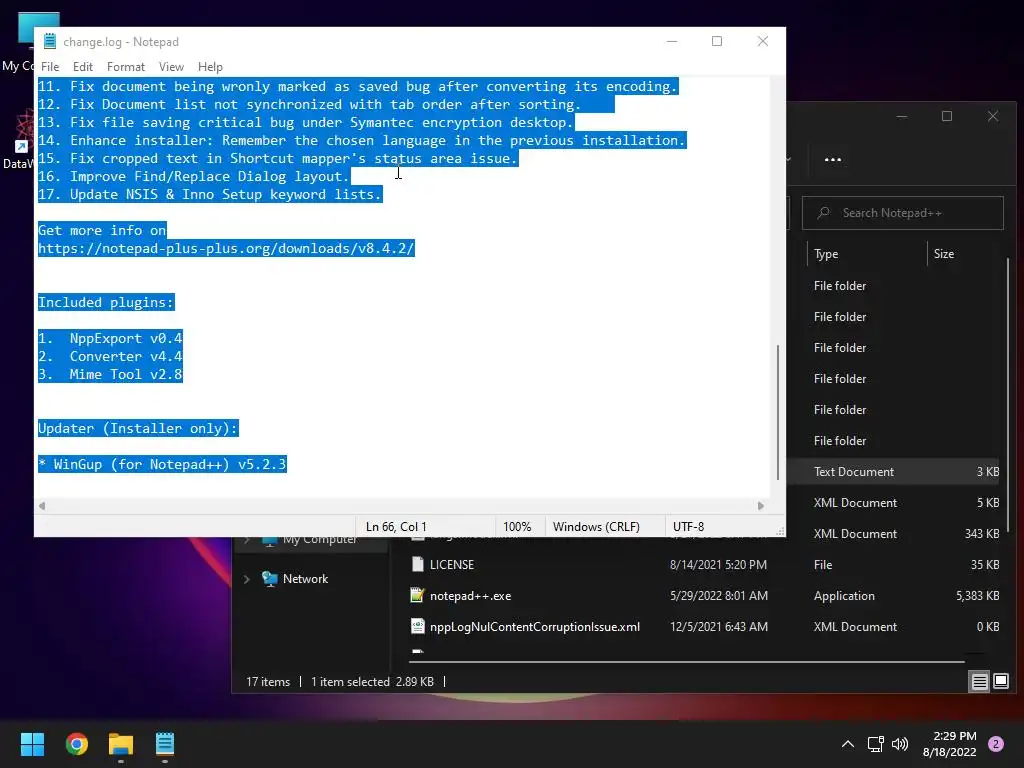Open the Edit menu in Notepad

click(x=82, y=67)
